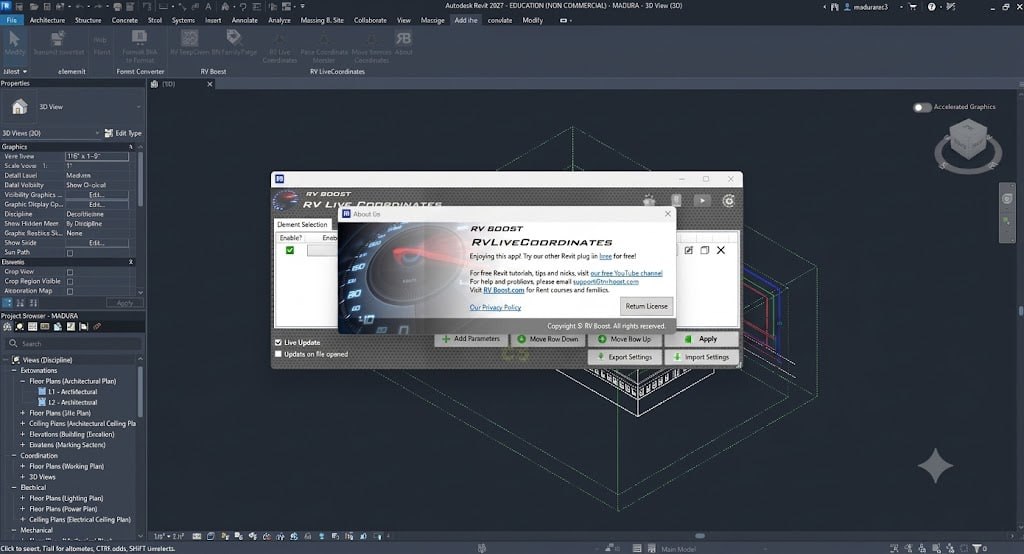Click the copy row icon in the table row
The width and height of the screenshot is (1024, 554).
point(705,250)
